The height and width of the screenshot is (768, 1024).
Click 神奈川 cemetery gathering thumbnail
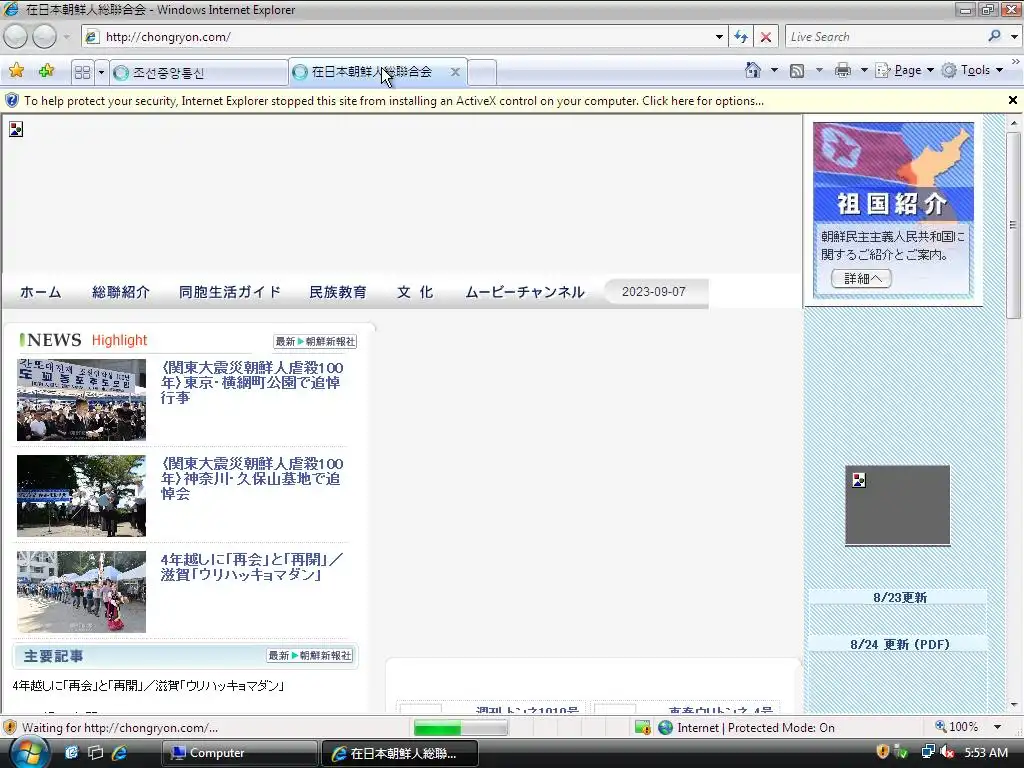click(82, 496)
